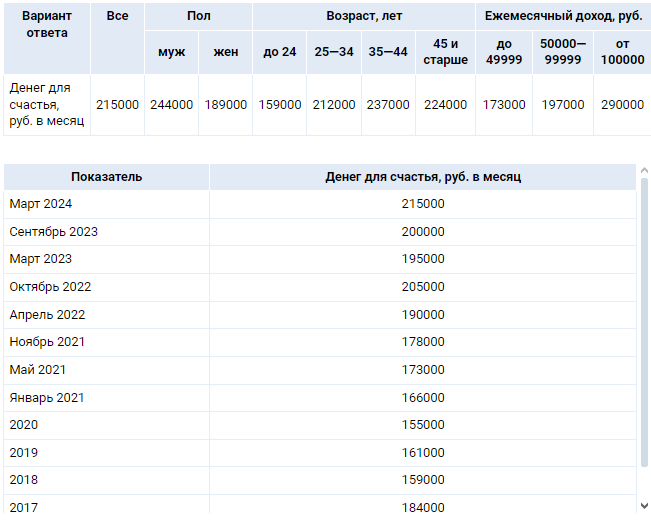Viewport: 651px width, 529px height.
Task: Click the "Пол" group header
Action: [198, 17]
